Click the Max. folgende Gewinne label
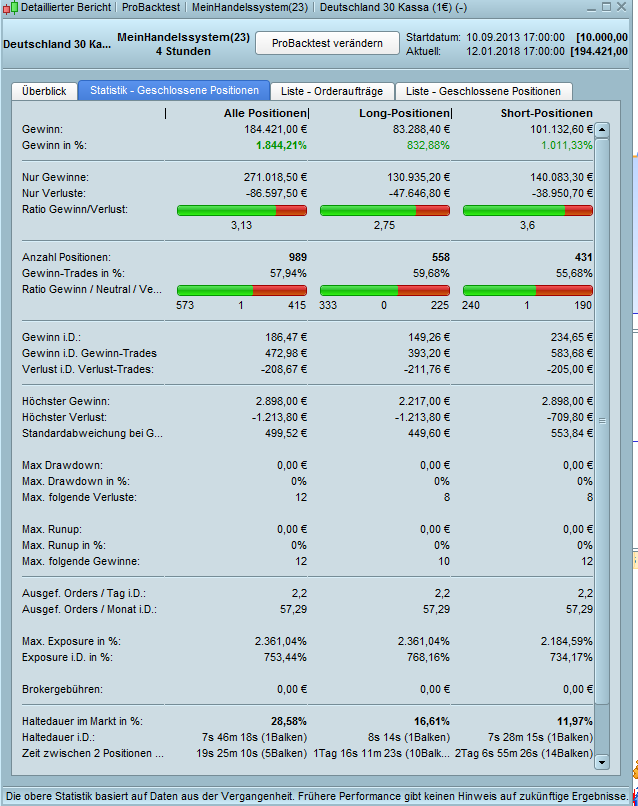The width and height of the screenshot is (638, 806). pos(81,561)
